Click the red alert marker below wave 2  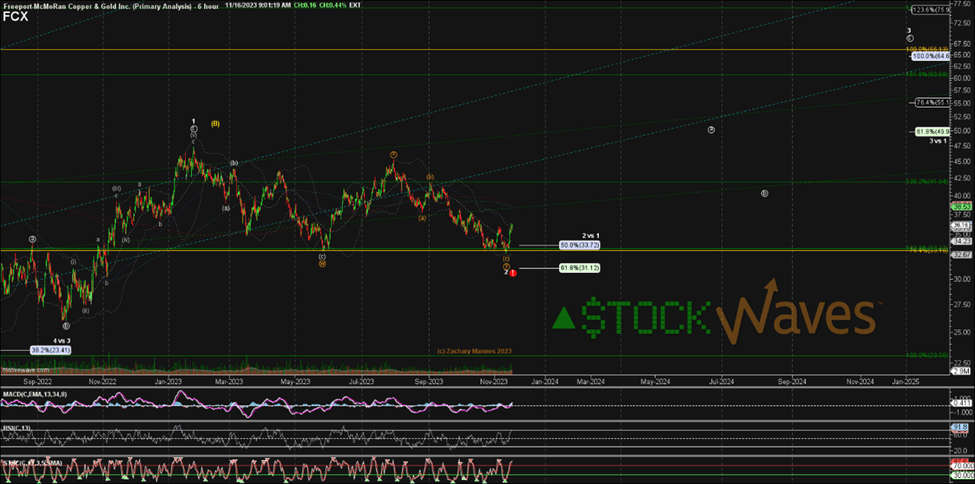(x=513, y=272)
